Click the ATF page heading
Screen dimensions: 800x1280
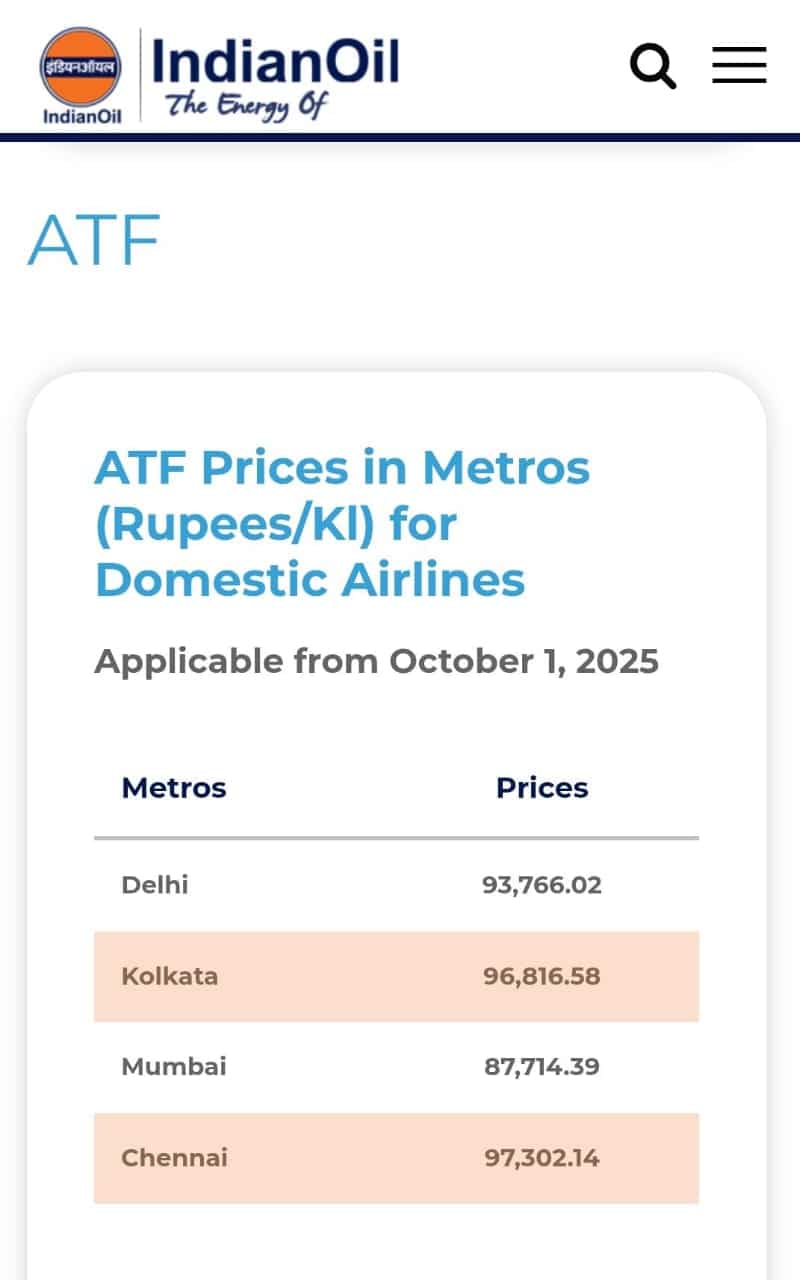(x=94, y=240)
